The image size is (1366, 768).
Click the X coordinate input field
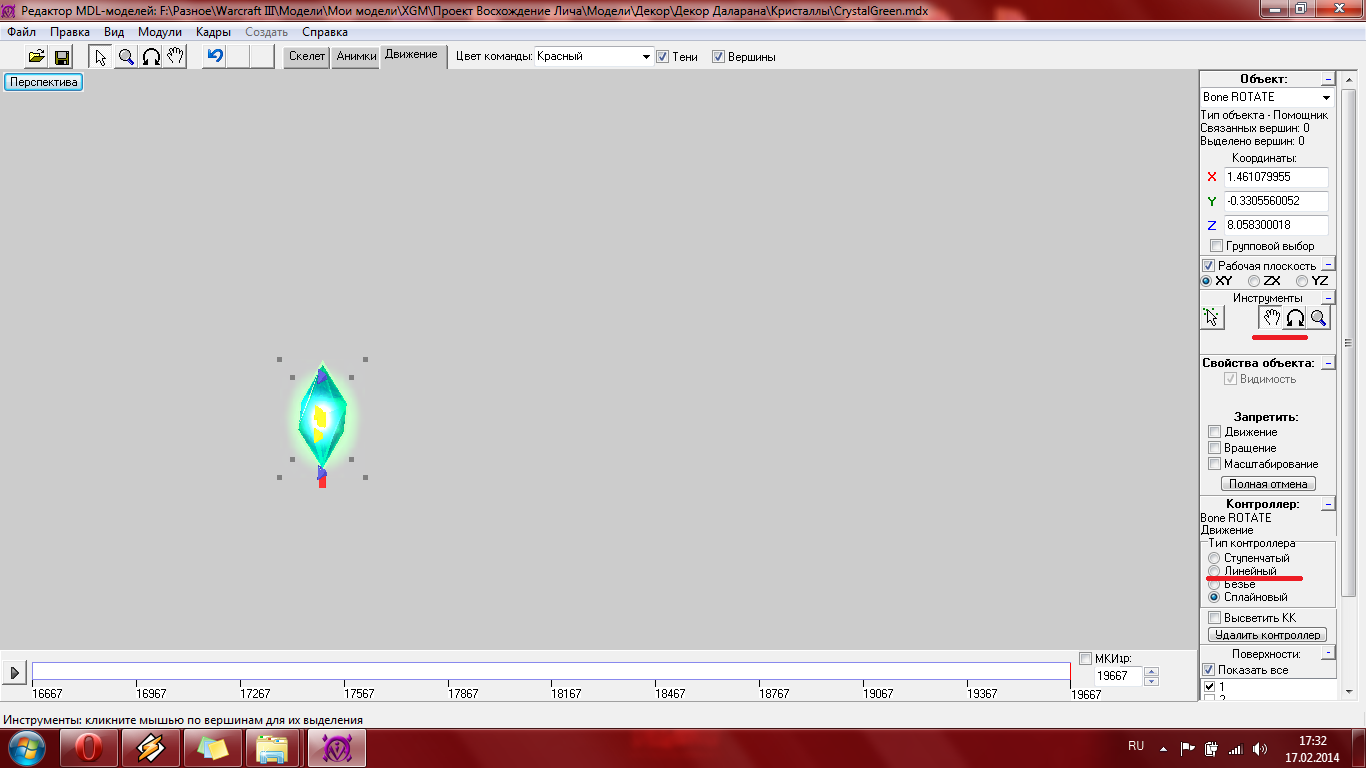1276,177
